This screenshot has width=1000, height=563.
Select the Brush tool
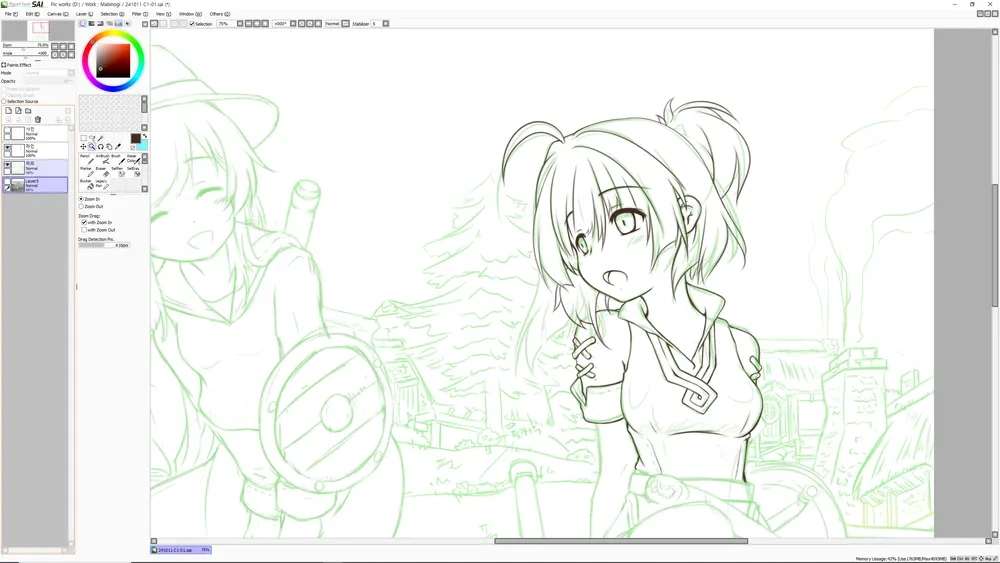[x=119, y=160]
